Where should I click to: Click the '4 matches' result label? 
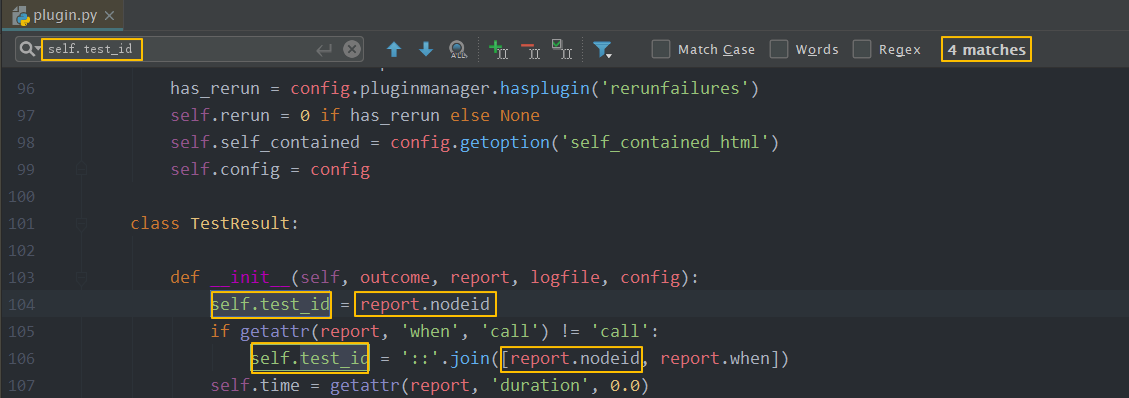pos(986,50)
